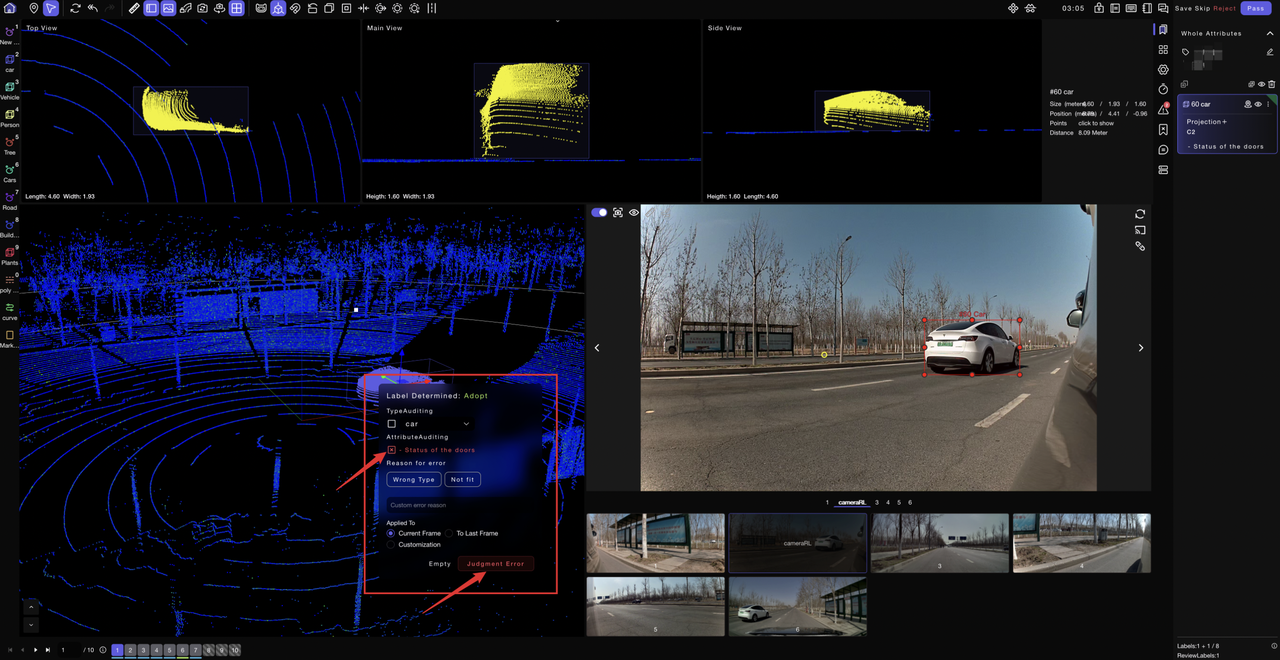Select the To Last Frame radio option
The height and width of the screenshot is (660, 1280).
[450, 533]
